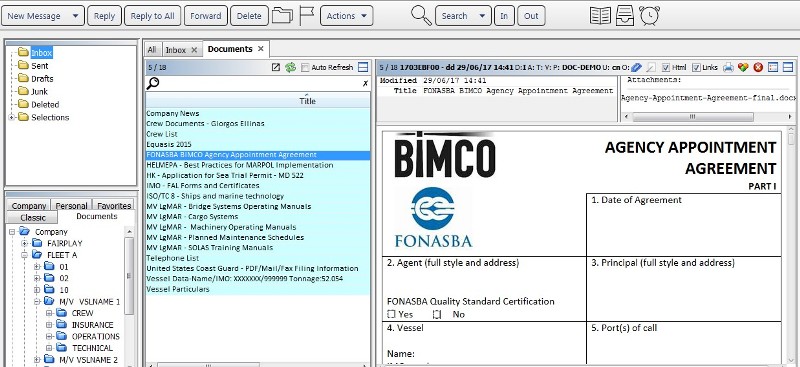This screenshot has height=367, width=800.
Task: Click the red delete circle icon in preview header
Action: pos(758,67)
